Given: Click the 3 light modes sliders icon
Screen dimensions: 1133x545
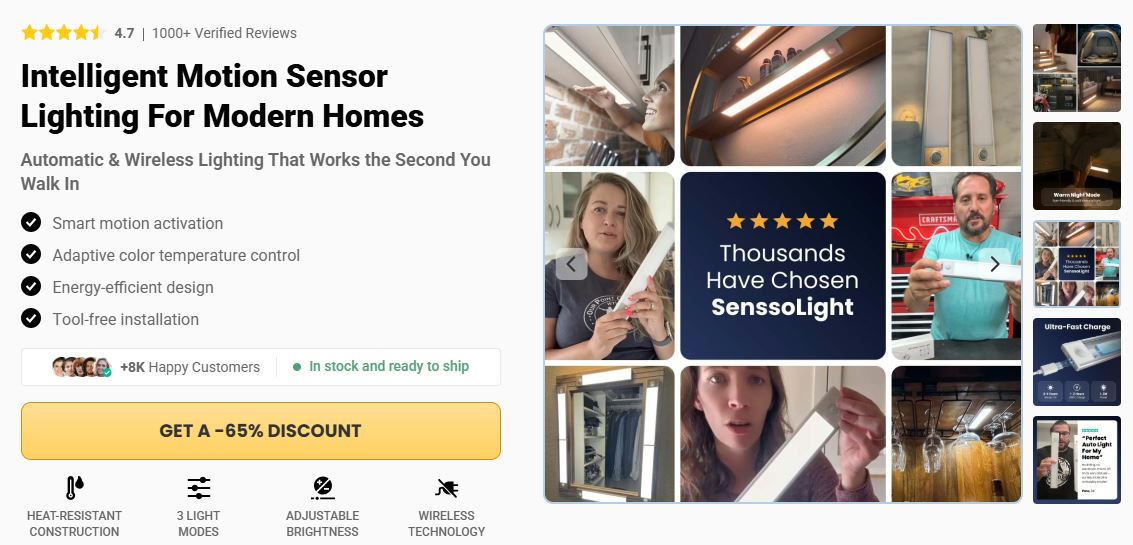Looking at the screenshot, I should tap(199, 488).
